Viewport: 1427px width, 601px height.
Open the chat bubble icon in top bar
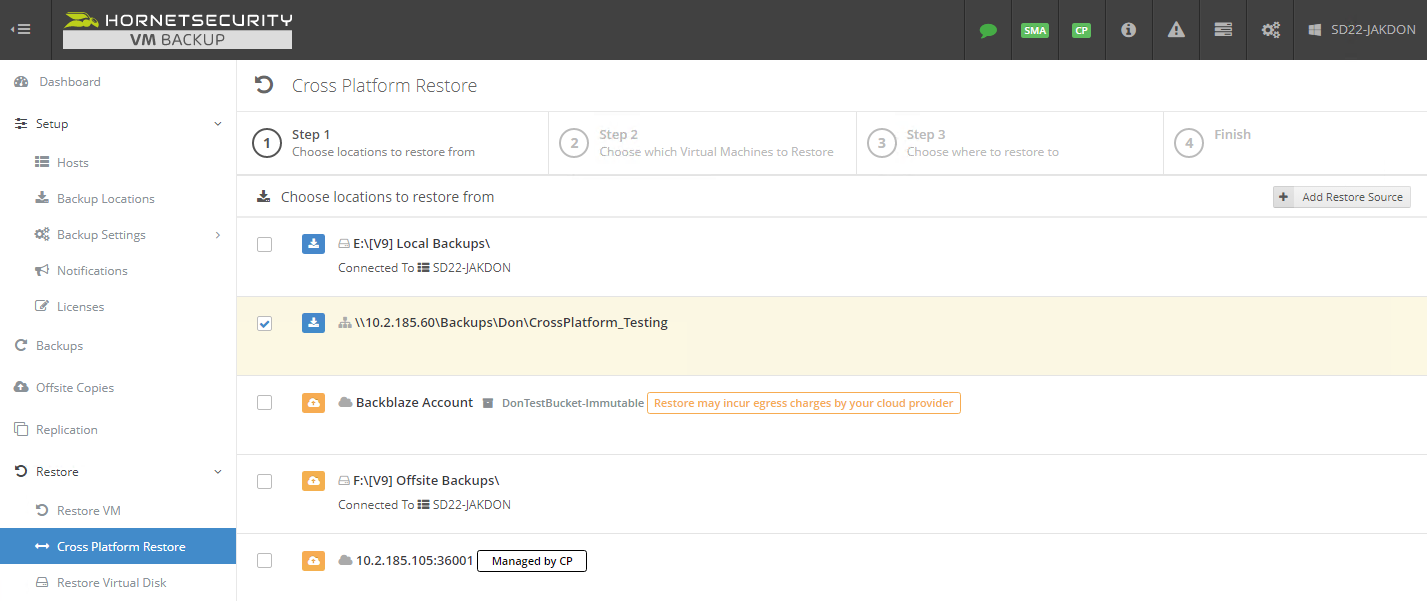click(x=987, y=30)
